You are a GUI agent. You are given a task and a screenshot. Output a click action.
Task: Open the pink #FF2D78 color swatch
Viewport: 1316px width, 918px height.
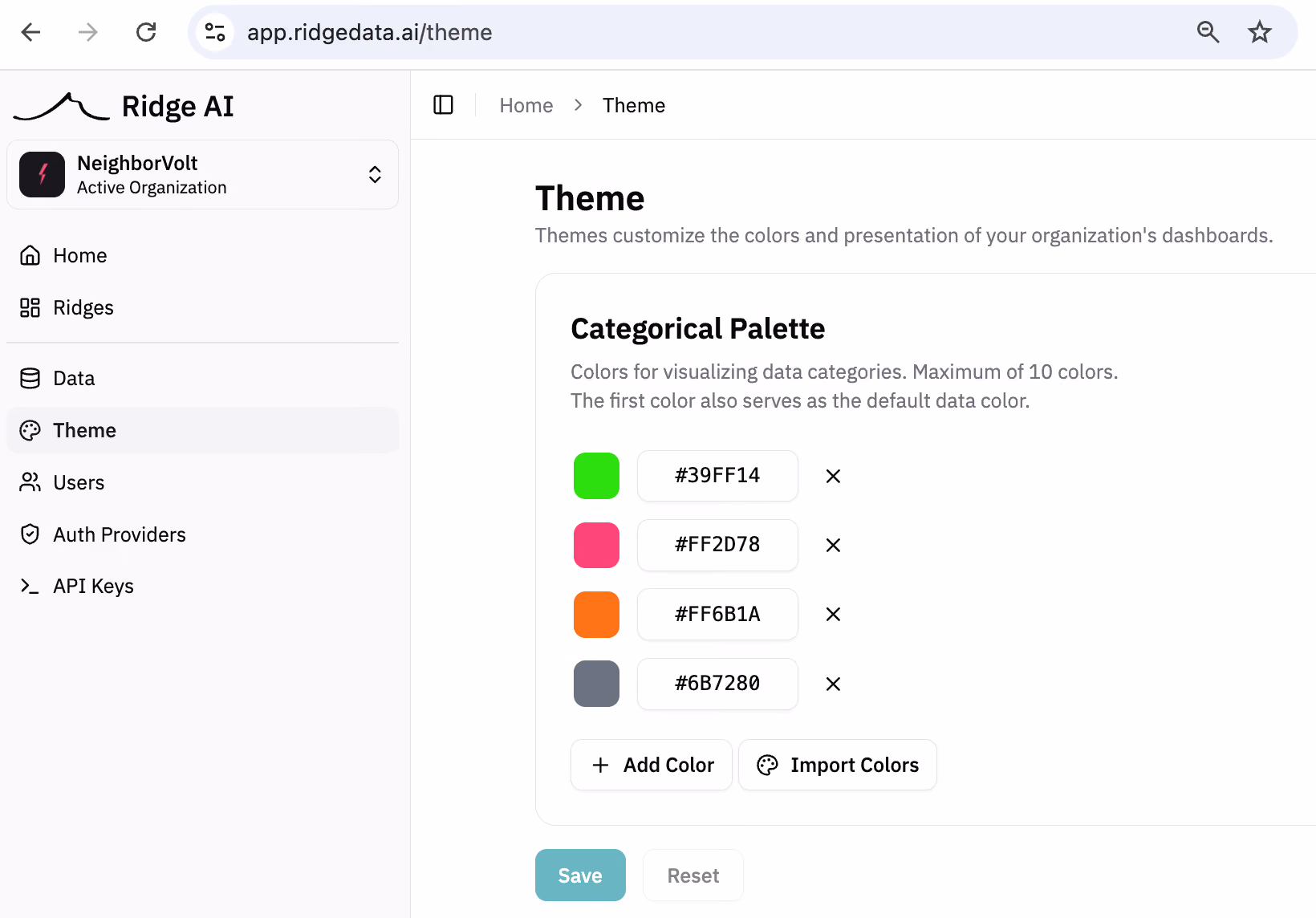click(596, 545)
